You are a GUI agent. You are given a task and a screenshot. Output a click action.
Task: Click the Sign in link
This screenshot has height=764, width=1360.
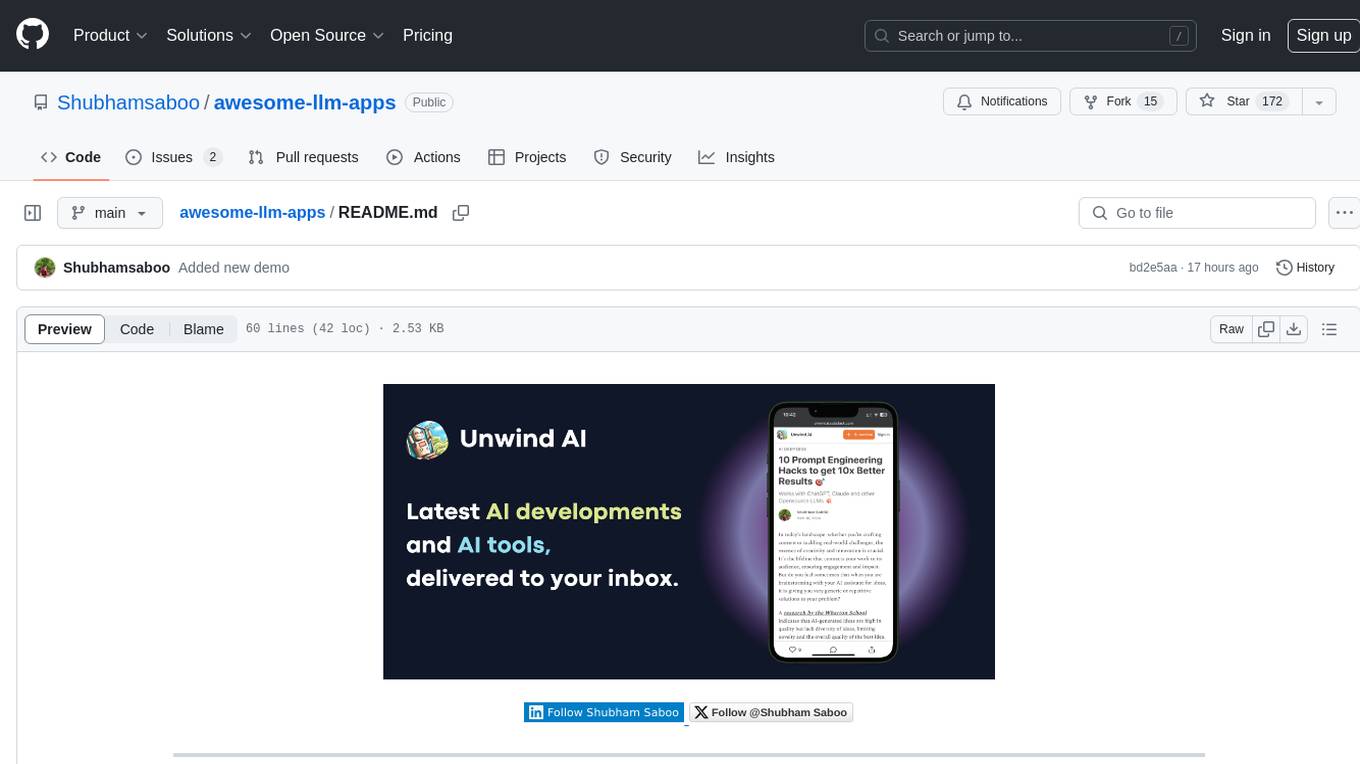1245,35
